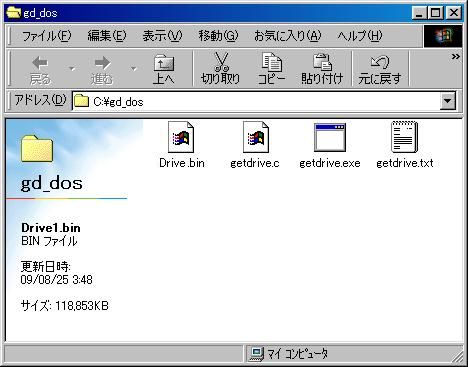This screenshot has width=468, height=367.
Task: Click the BIN ファイル type text
Action: pos(49,241)
